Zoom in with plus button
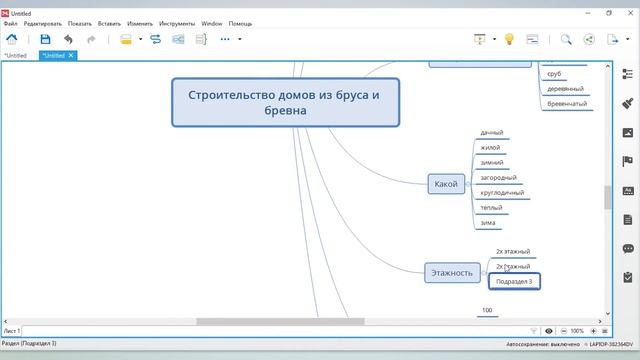The width and height of the screenshot is (640, 360). [x=593, y=331]
